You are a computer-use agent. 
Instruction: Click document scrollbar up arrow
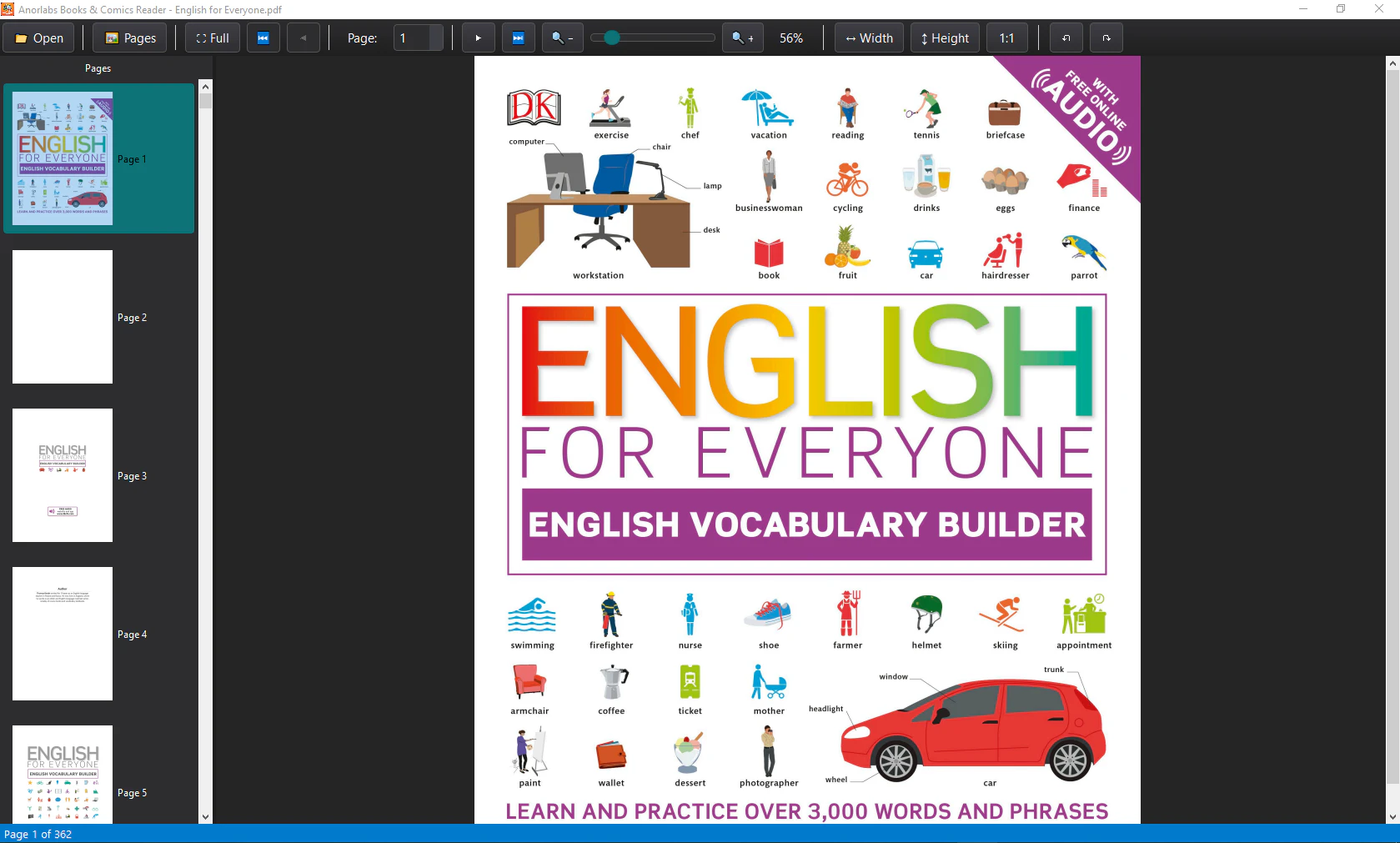click(1392, 63)
